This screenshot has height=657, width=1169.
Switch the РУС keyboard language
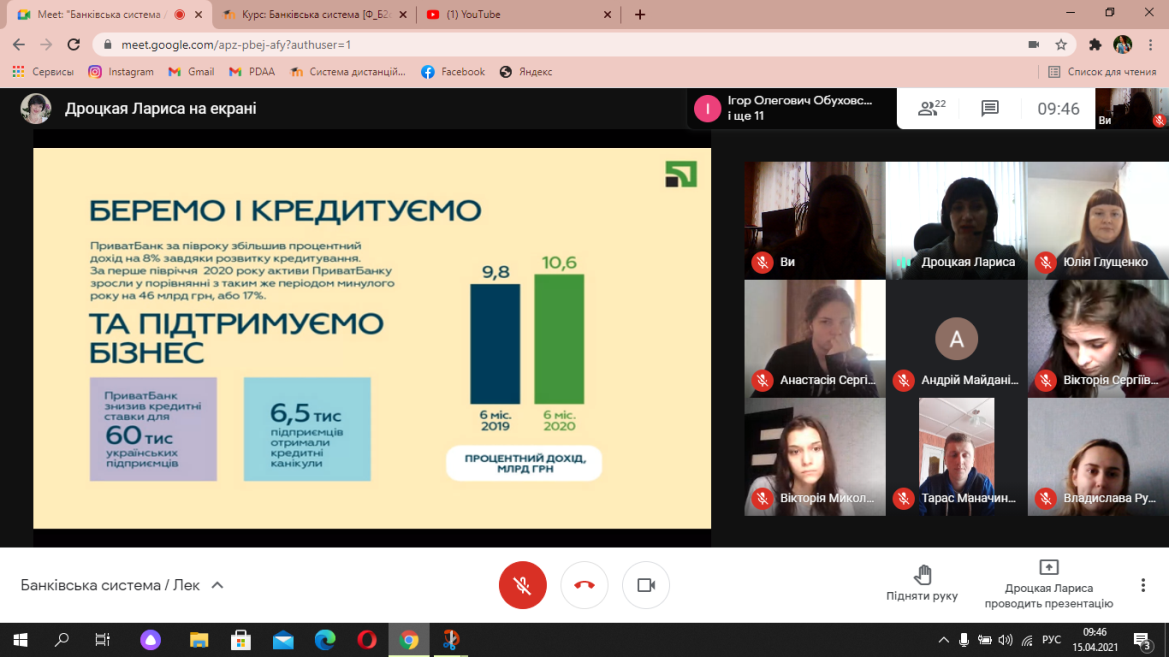click(1051, 640)
